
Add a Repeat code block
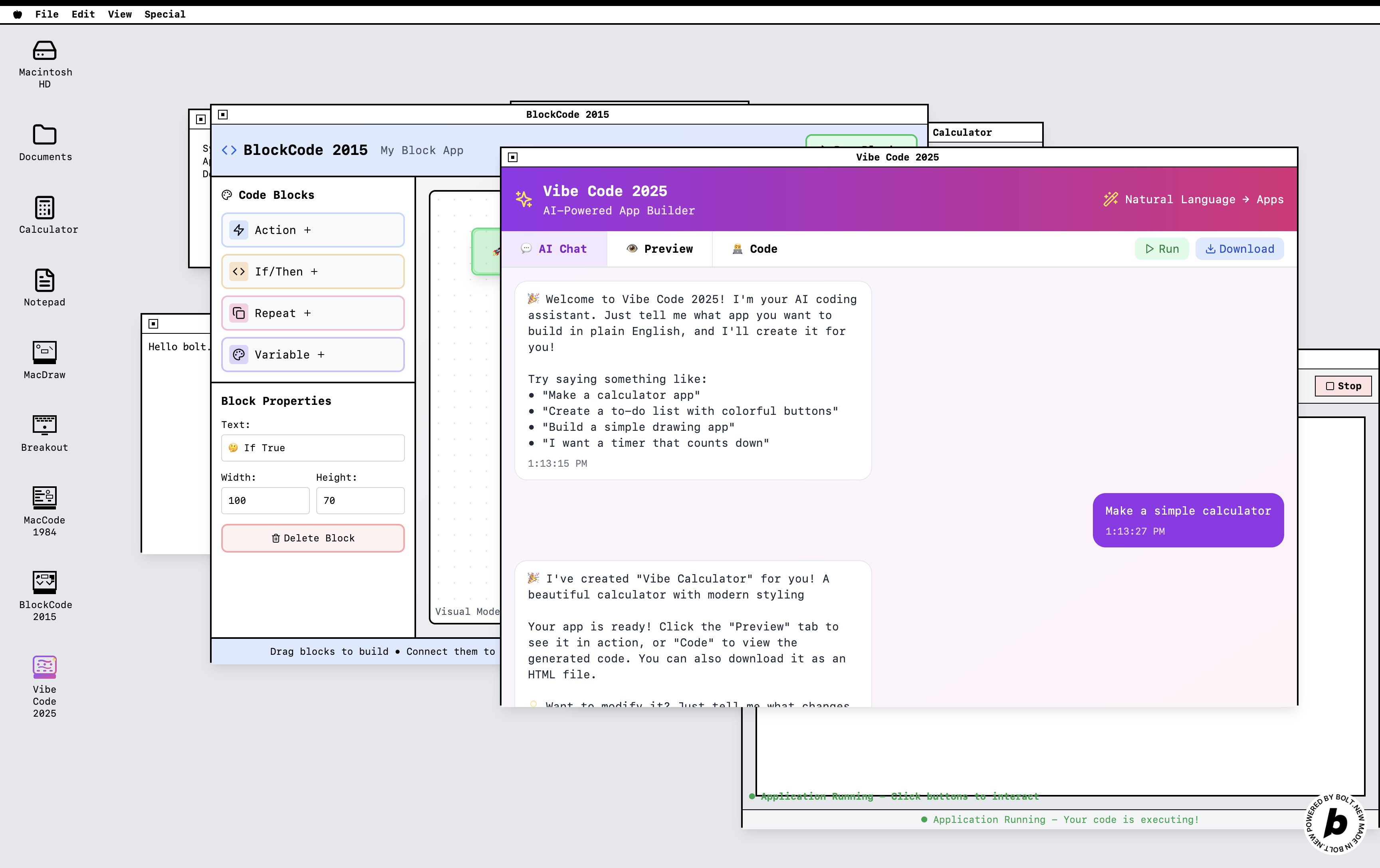pyautogui.click(x=312, y=313)
